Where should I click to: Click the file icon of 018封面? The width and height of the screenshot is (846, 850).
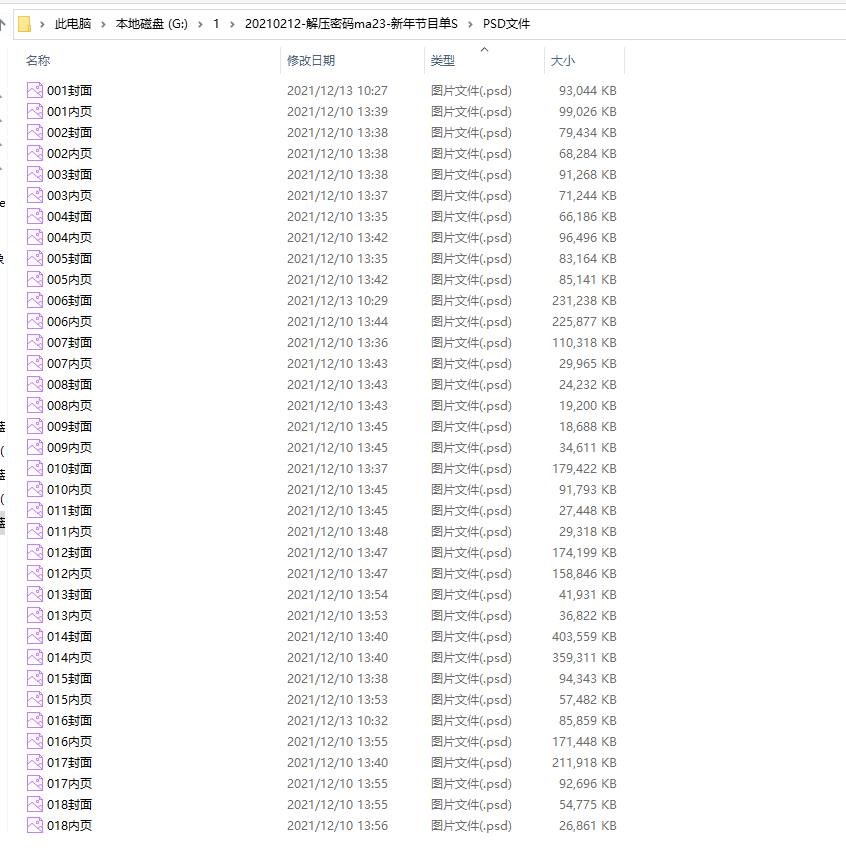35,804
